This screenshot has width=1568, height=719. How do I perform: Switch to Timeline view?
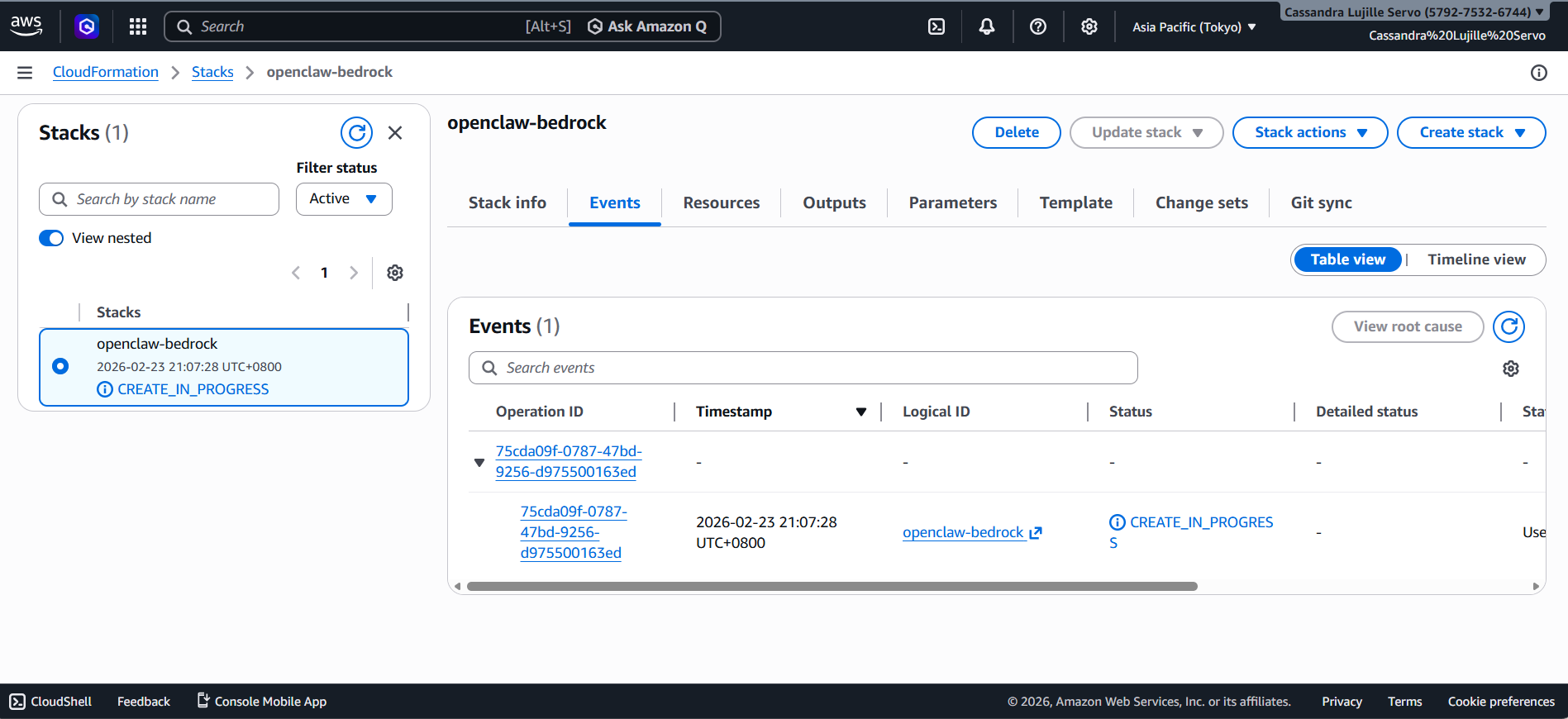(1476, 260)
